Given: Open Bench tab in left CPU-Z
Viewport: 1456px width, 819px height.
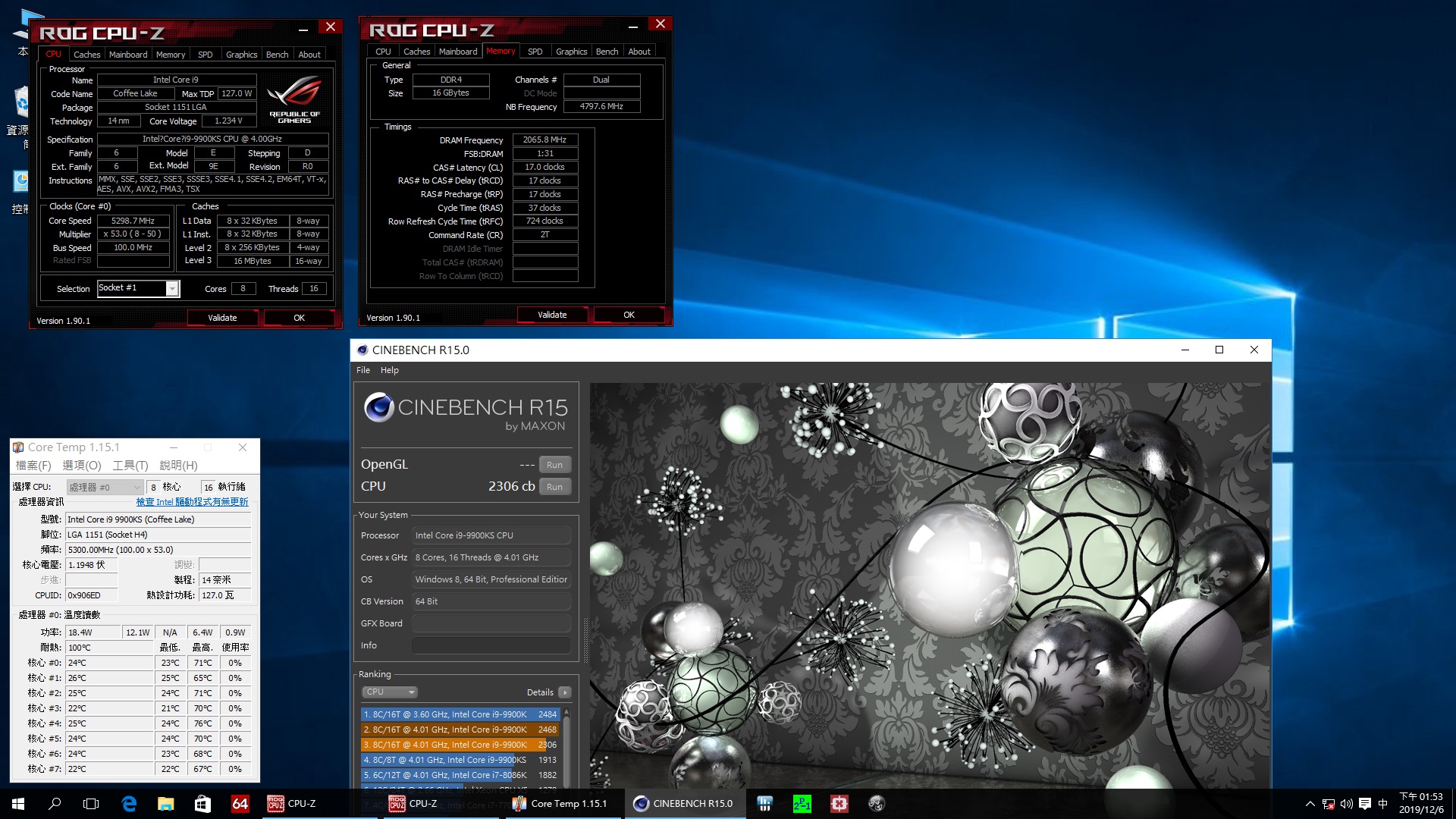Looking at the screenshot, I should (x=277, y=55).
